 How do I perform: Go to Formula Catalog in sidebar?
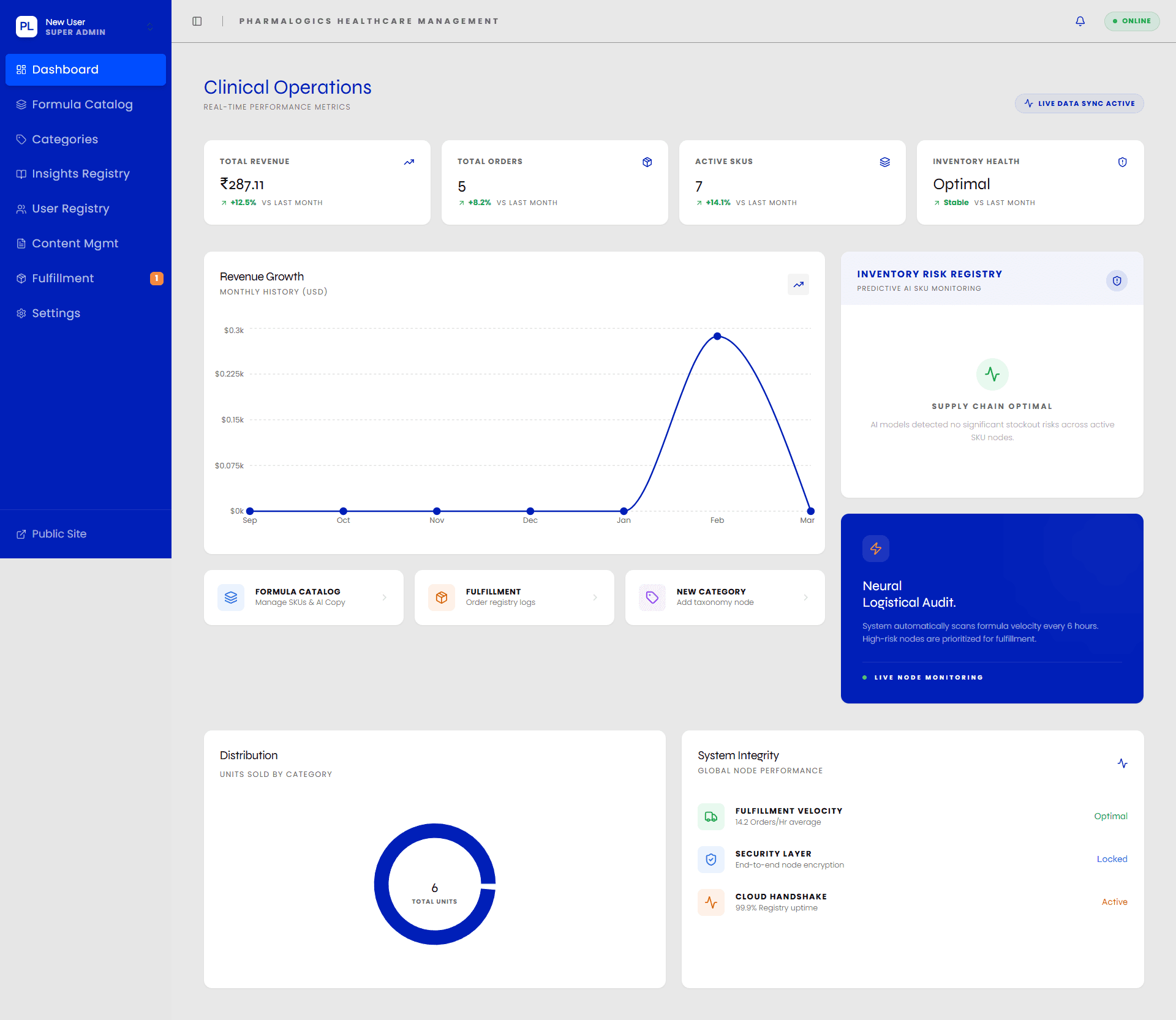point(86,105)
